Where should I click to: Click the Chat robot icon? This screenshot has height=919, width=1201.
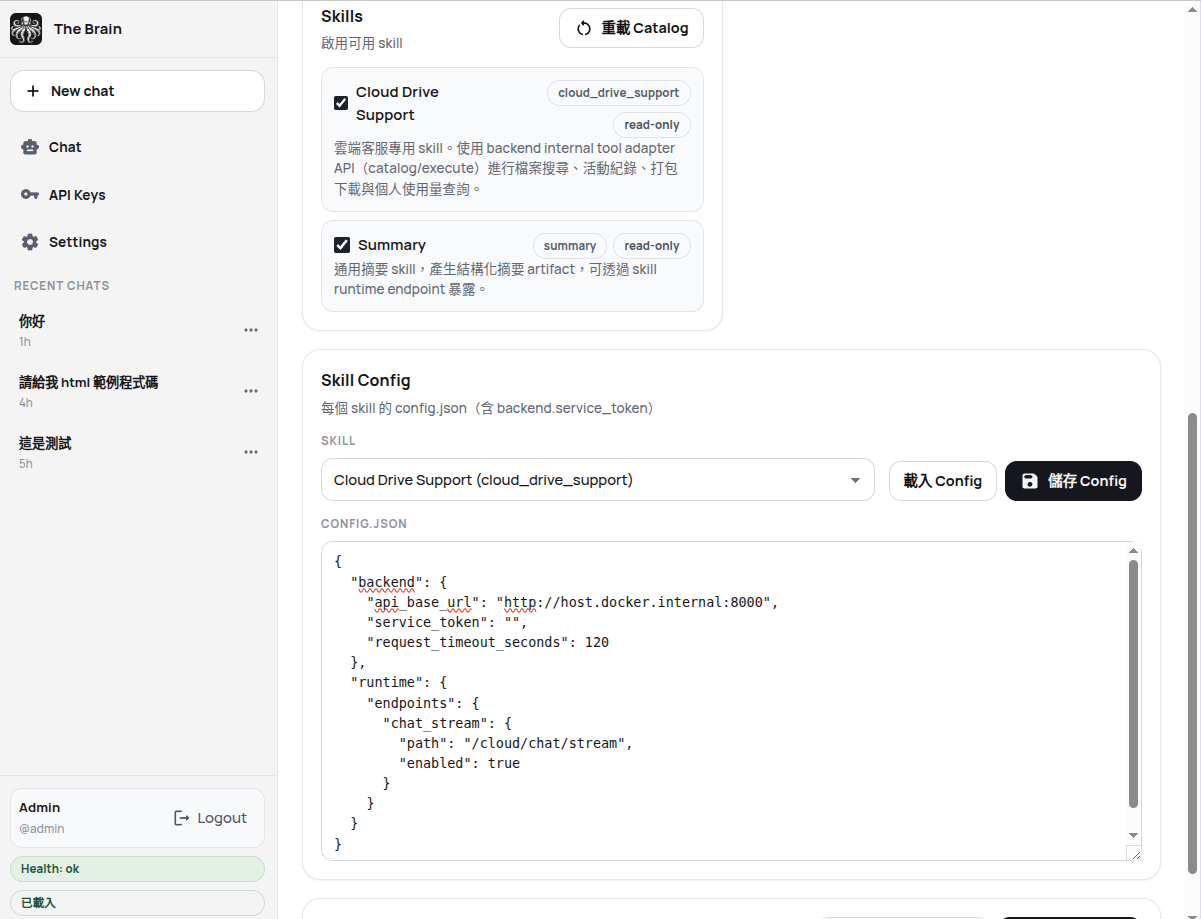(x=30, y=147)
